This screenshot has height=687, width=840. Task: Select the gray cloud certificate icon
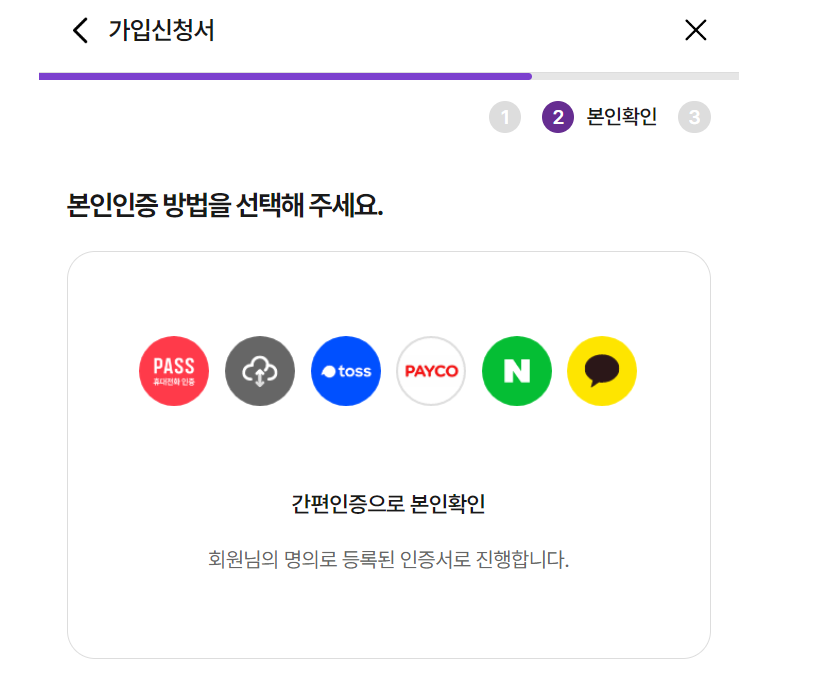click(260, 371)
